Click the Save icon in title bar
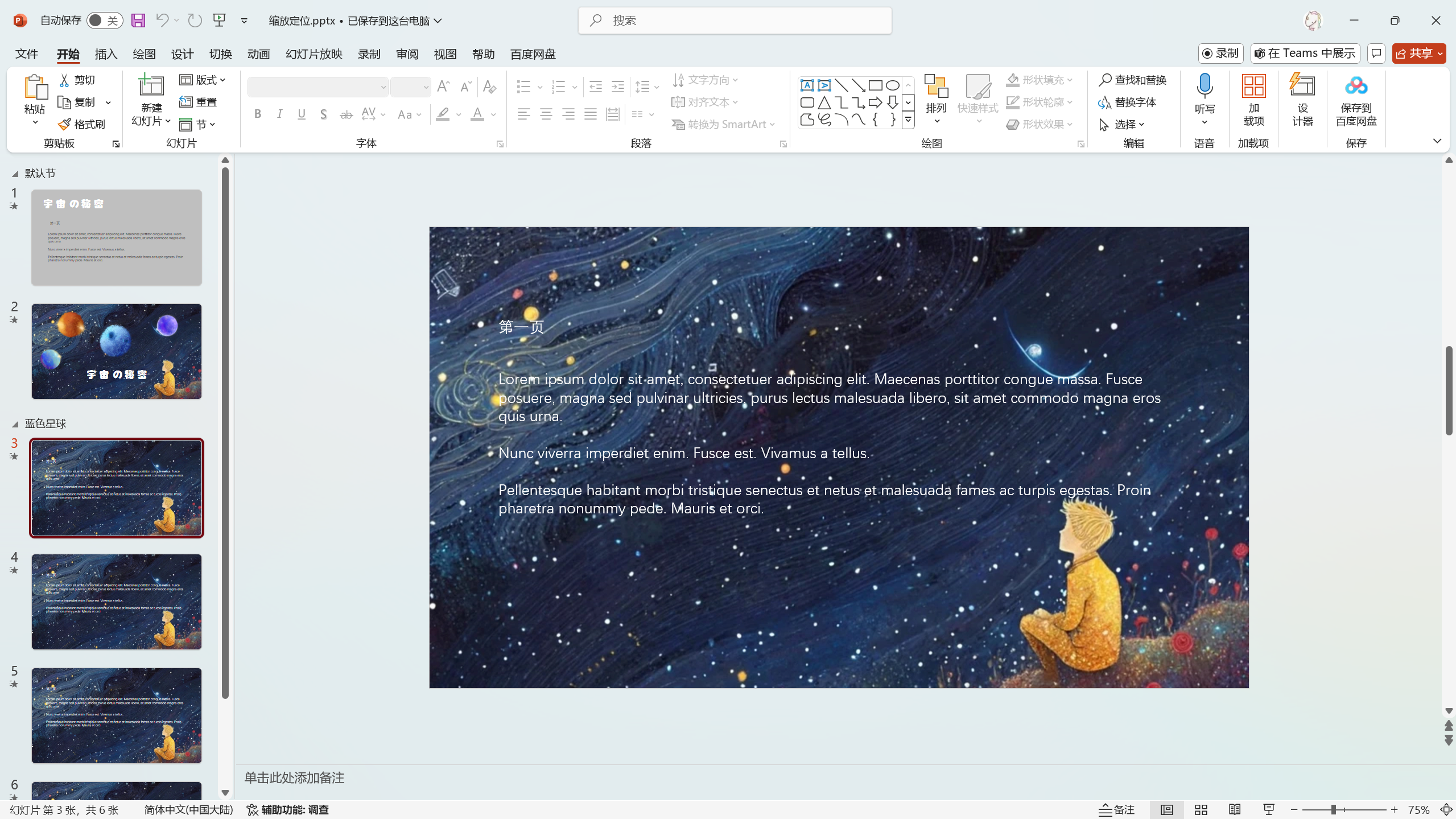The width and height of the screenshot is (1456, 819). (138, 20)
